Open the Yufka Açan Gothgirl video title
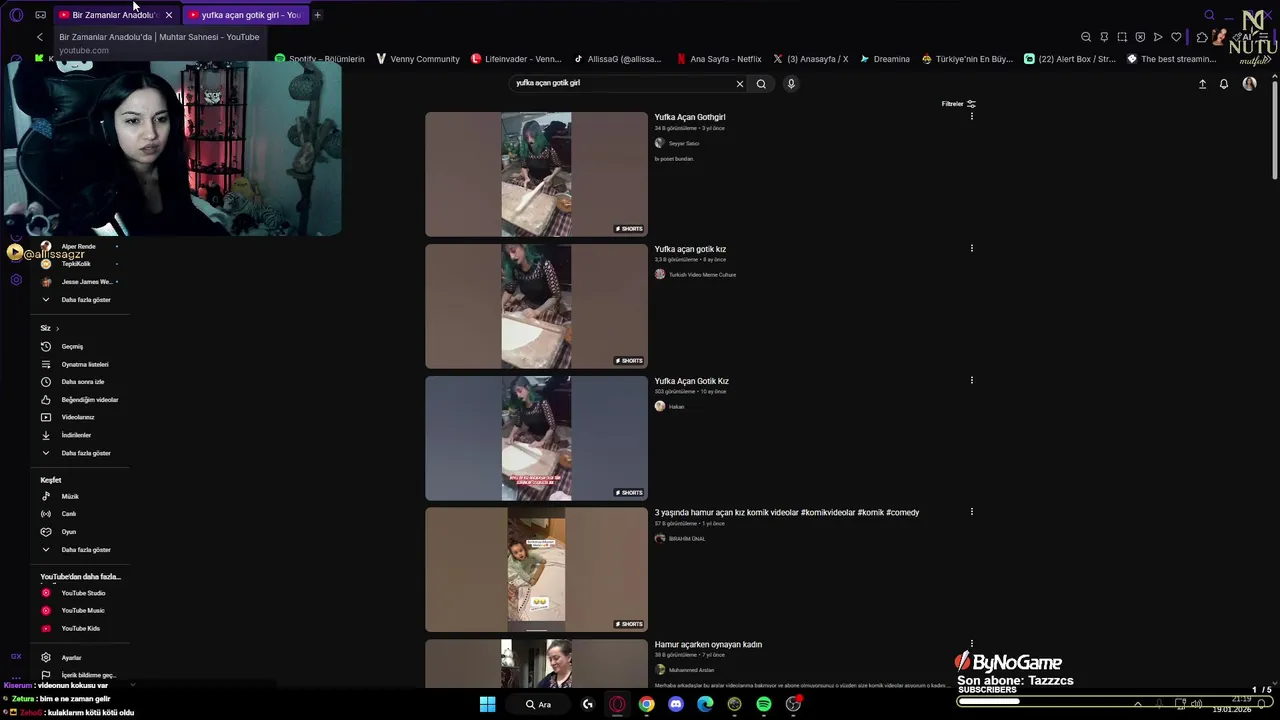 pyautogui.click(x=690, y=117)
